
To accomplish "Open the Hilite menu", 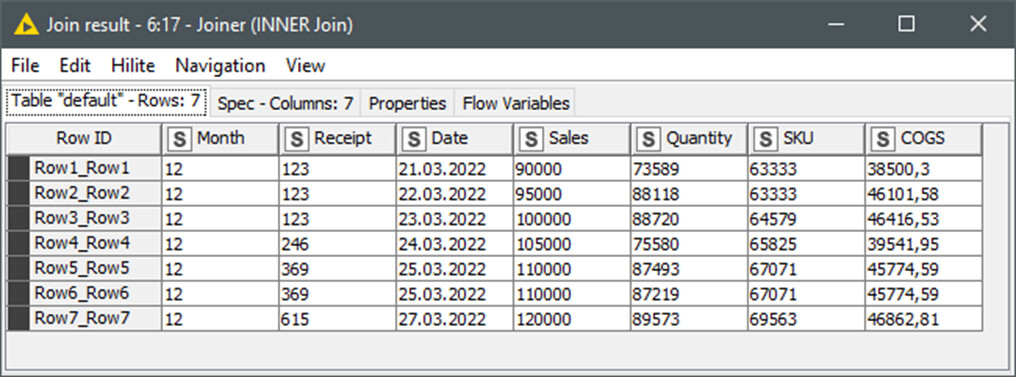I will pyautogui.click(x=133, y=66).
